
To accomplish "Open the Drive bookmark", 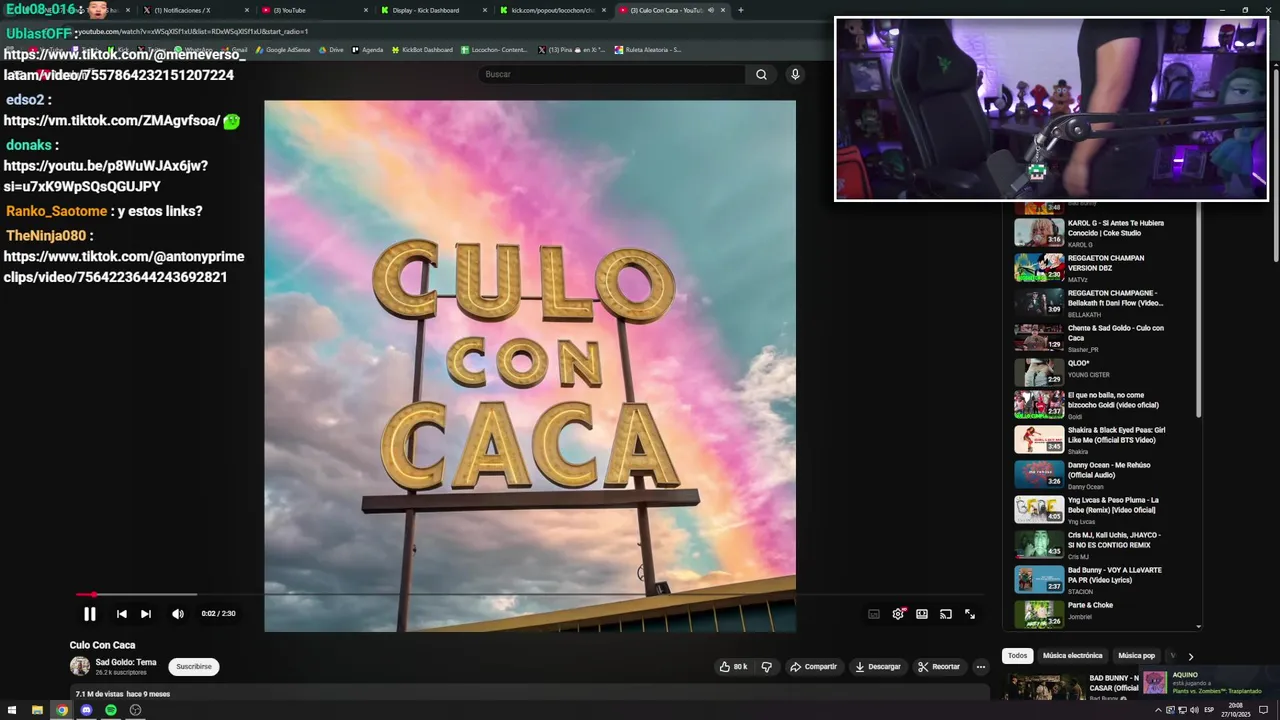I will [332, 50].
